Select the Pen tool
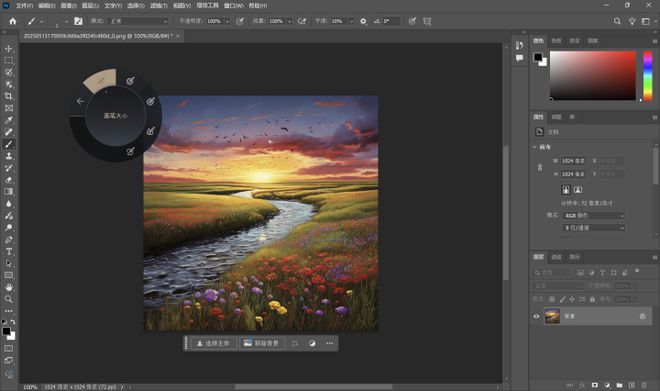Image resolution: width=660 pixels, height=391 pixels. 8,239
